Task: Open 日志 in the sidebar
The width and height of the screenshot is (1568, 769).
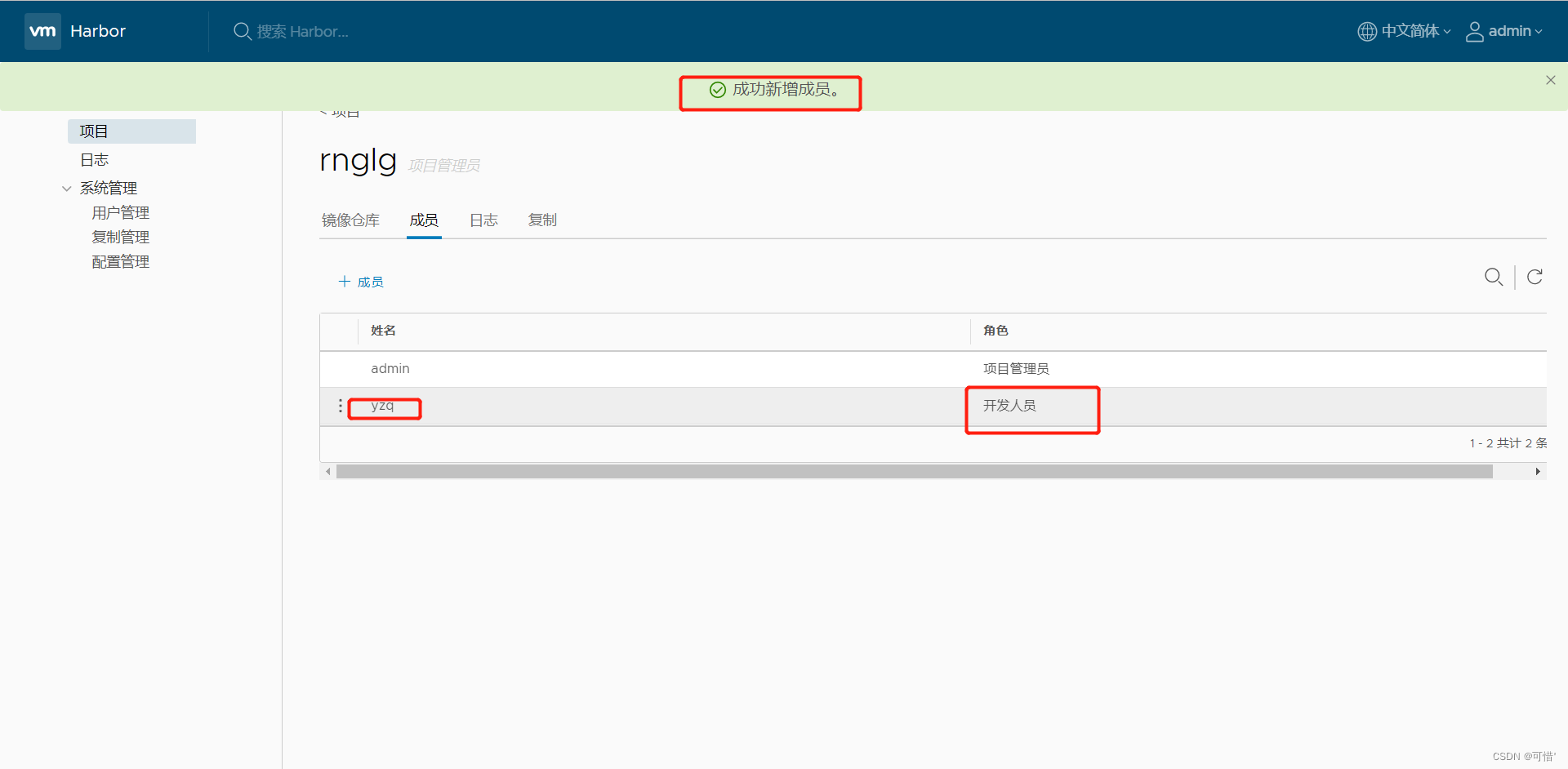Action: (95, 160)
